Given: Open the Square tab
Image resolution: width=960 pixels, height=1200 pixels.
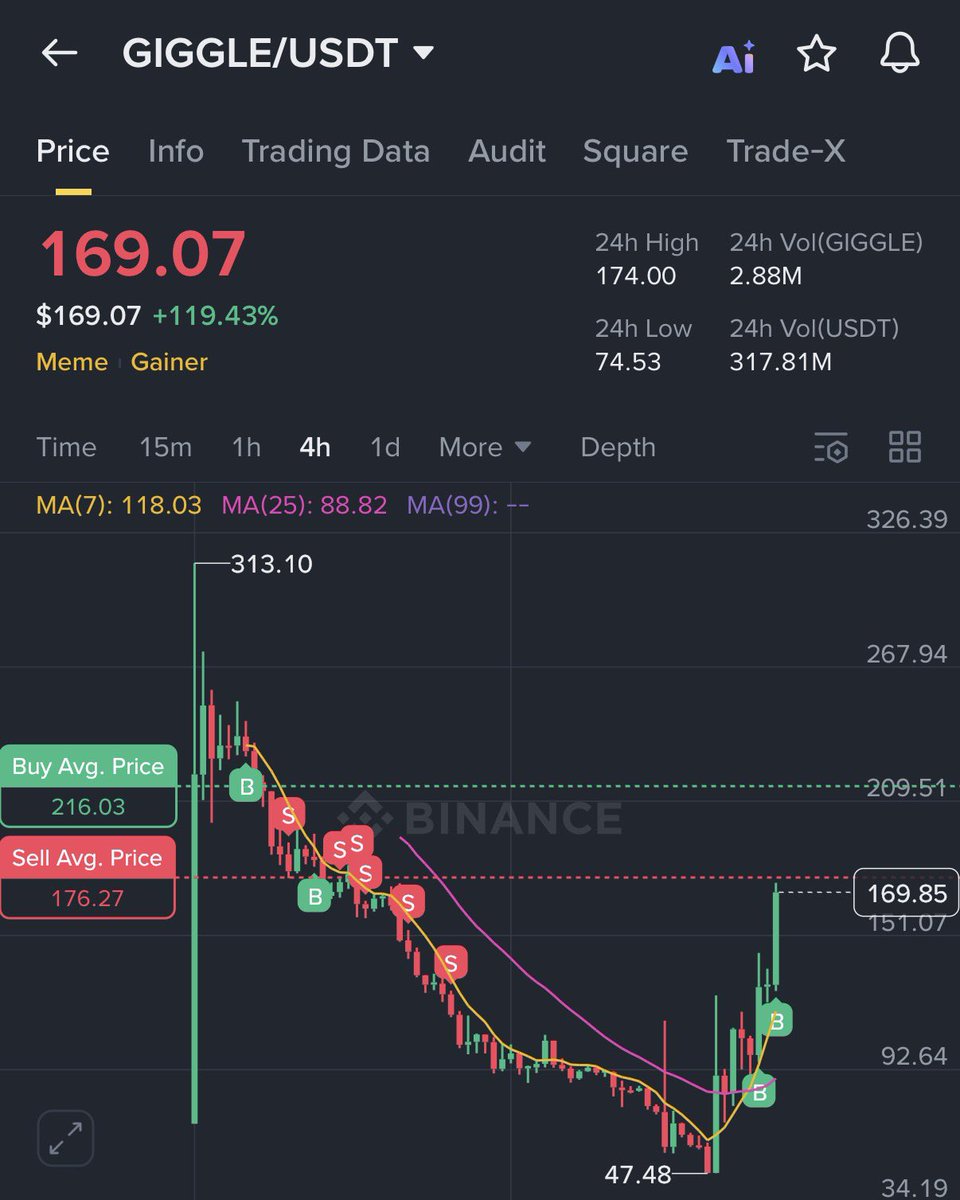Looking at the screenshot, I should [635, 152].
